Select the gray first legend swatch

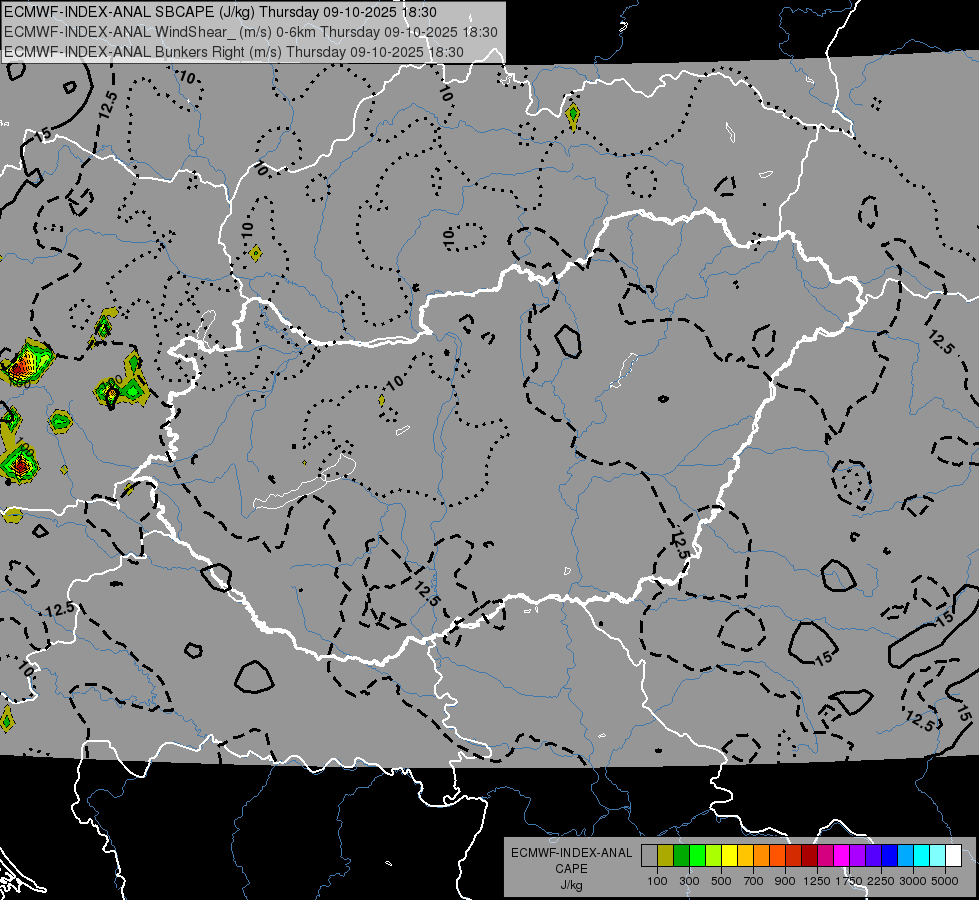click(649, 856)
